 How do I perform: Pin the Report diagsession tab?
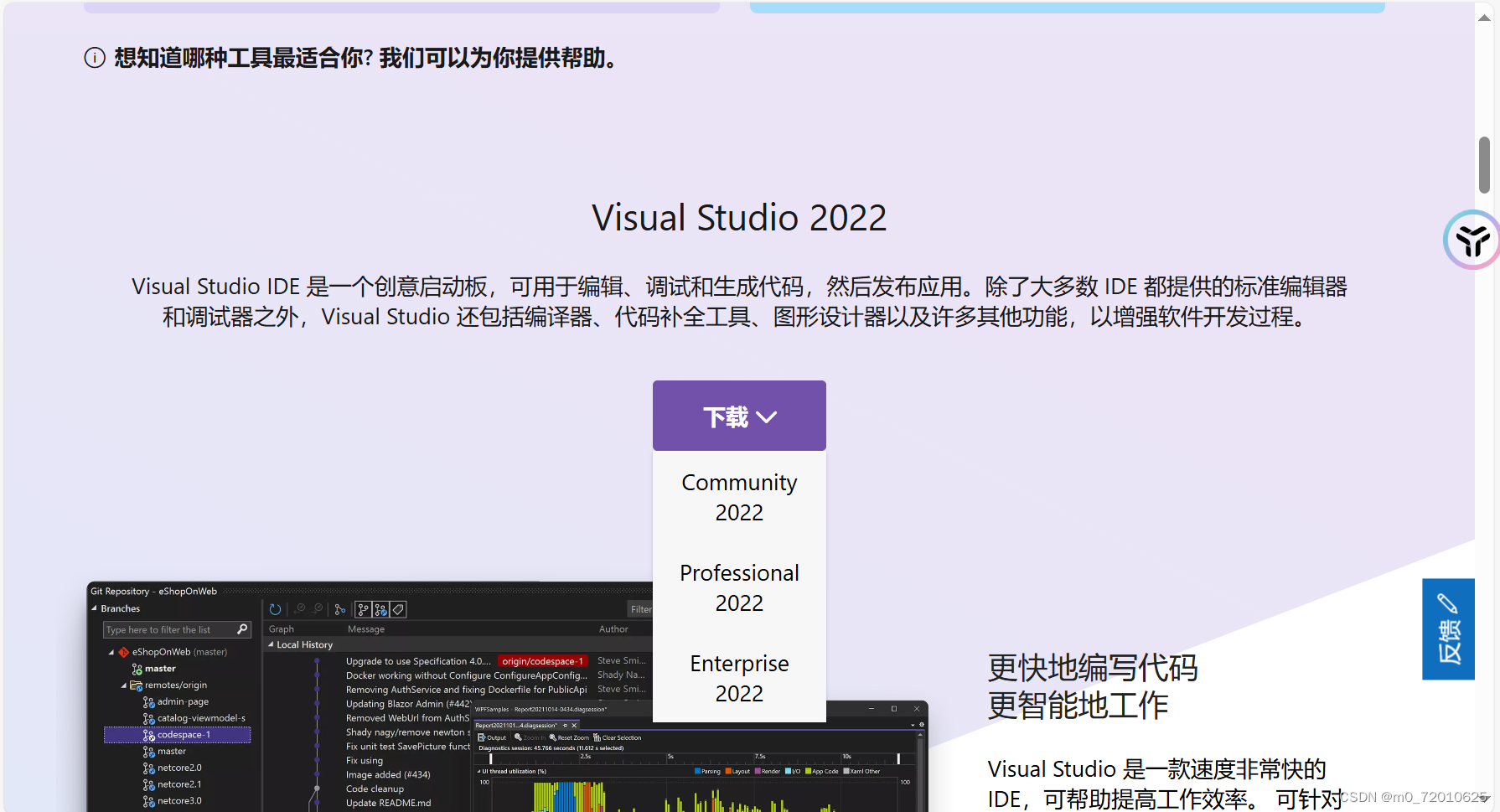(x=565, y=726)
